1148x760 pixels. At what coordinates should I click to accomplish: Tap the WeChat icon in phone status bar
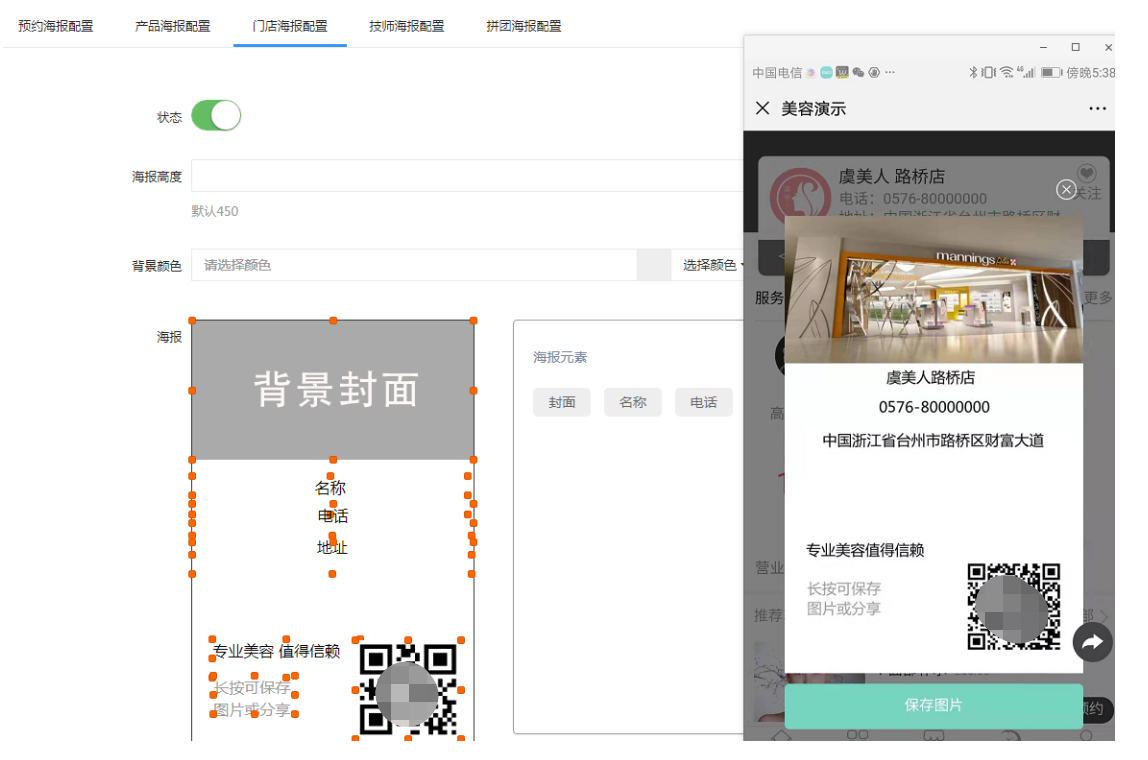pyautogui.click(x=858, y=72)
